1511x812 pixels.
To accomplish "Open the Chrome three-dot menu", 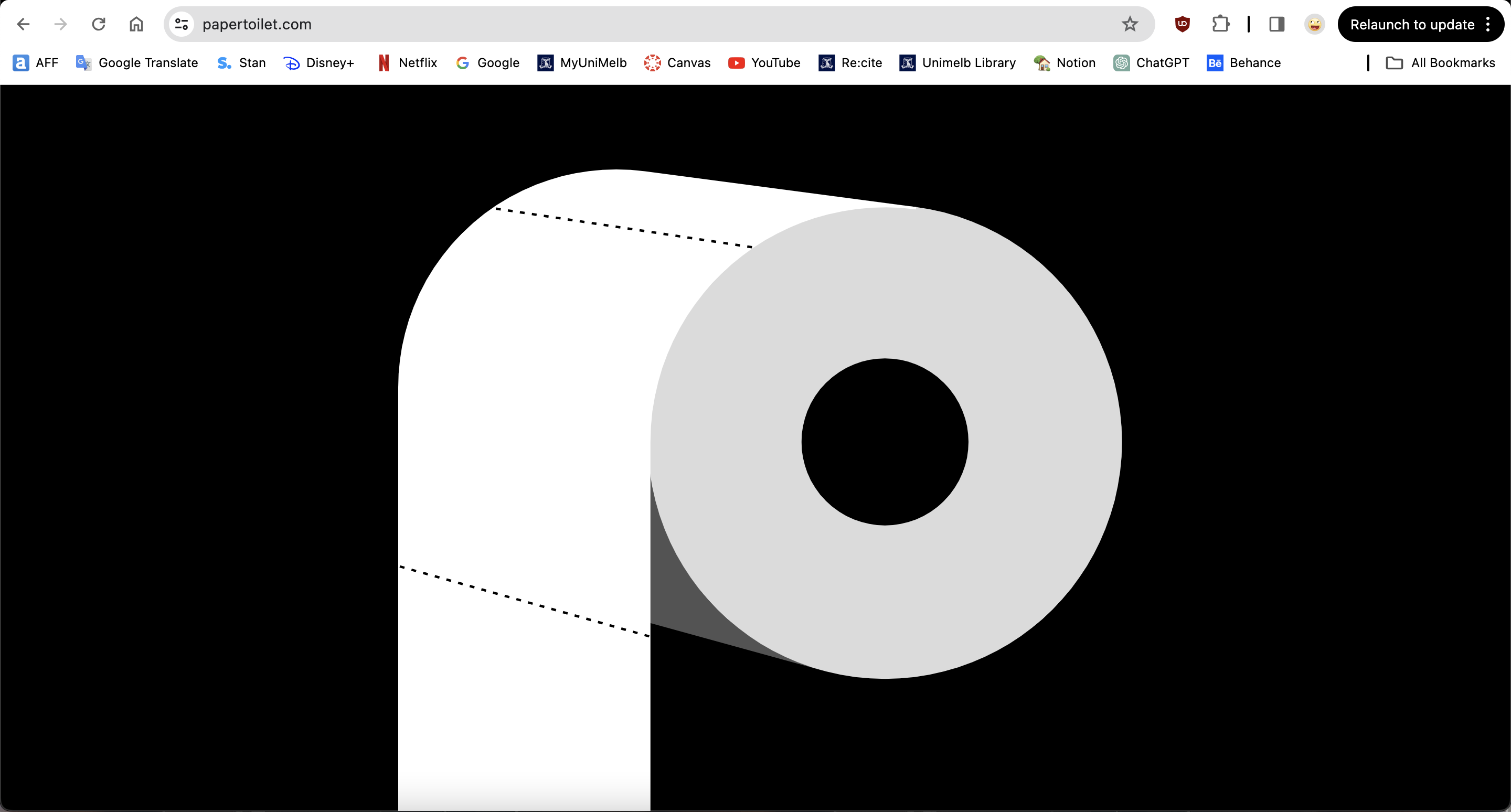I will pos(1488,24).
